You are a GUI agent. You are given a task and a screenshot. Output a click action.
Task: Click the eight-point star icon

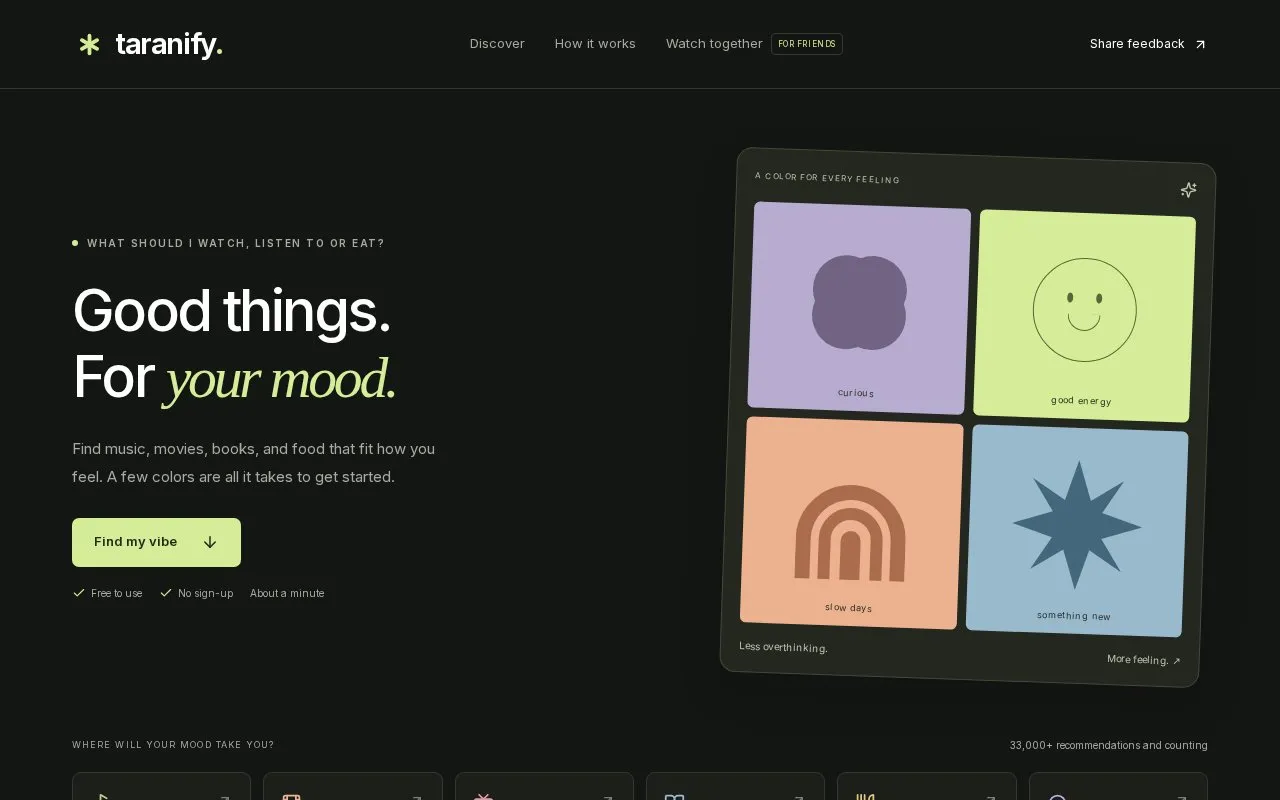click(x=1076, y=525)
